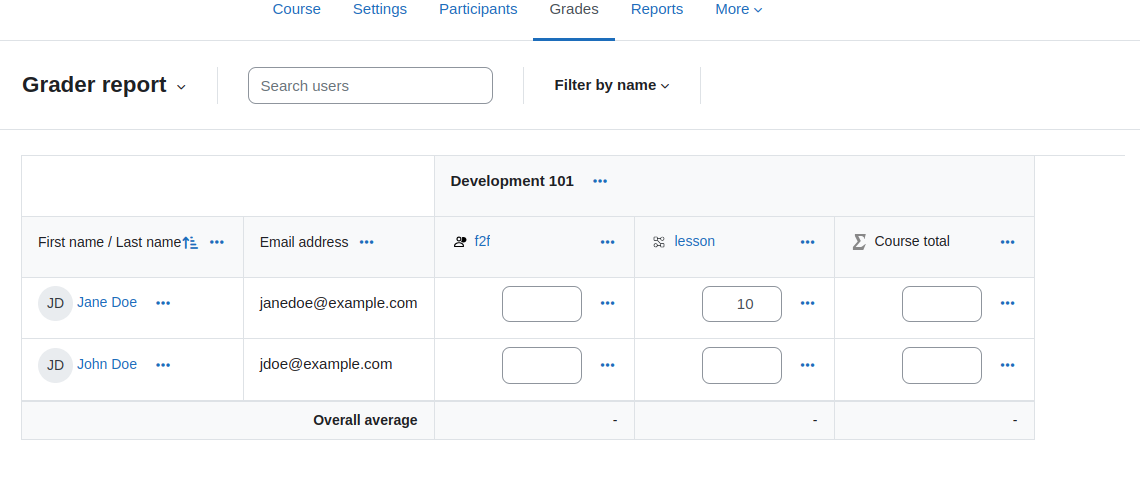Image resolution: width=1140 pixels, height=495 pixels.
Task: Click Jane Doe's lesson grade field
Action: (x=742, y=304)
